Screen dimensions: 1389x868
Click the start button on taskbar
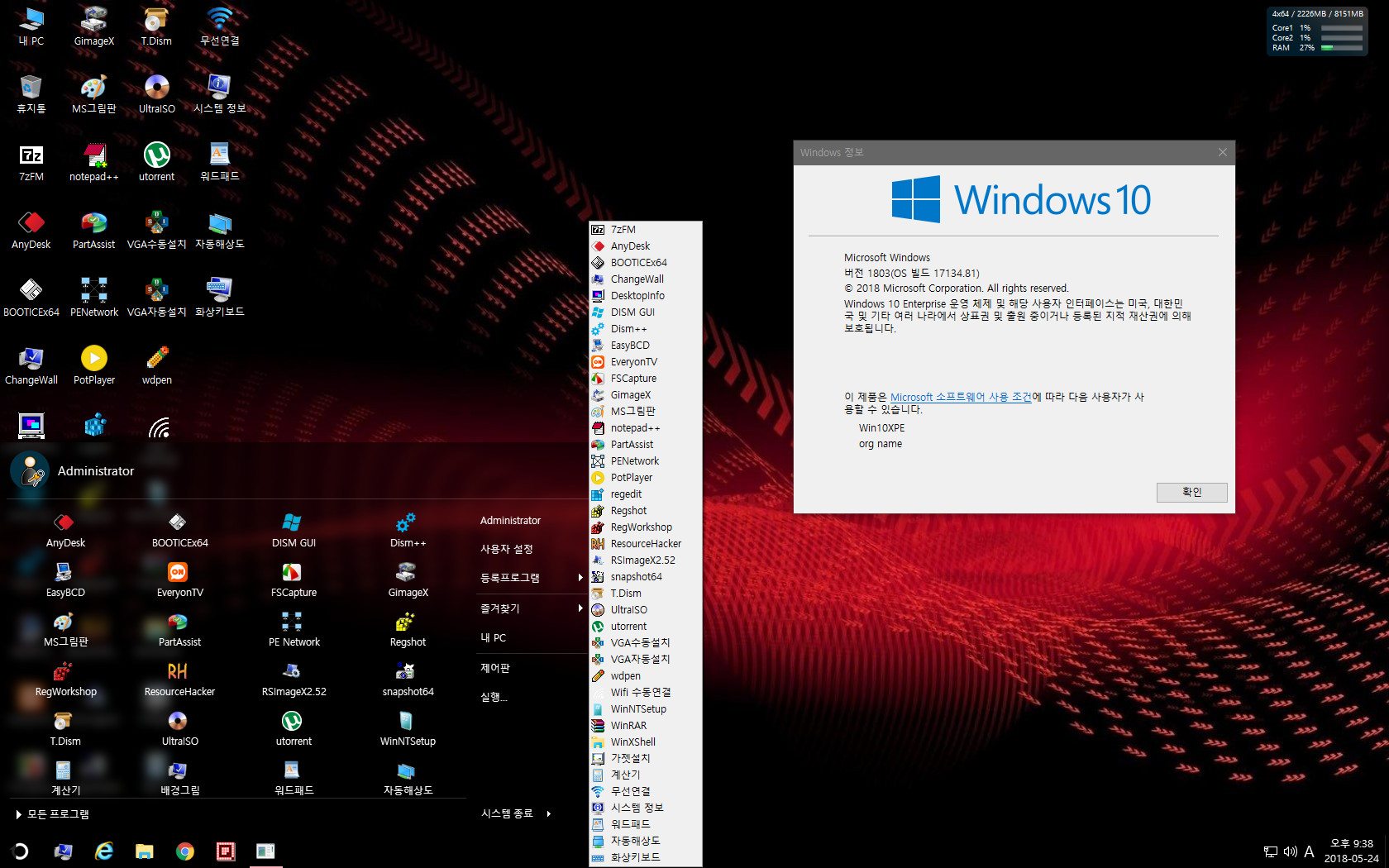pyautogui.click(x=20, y=851)
